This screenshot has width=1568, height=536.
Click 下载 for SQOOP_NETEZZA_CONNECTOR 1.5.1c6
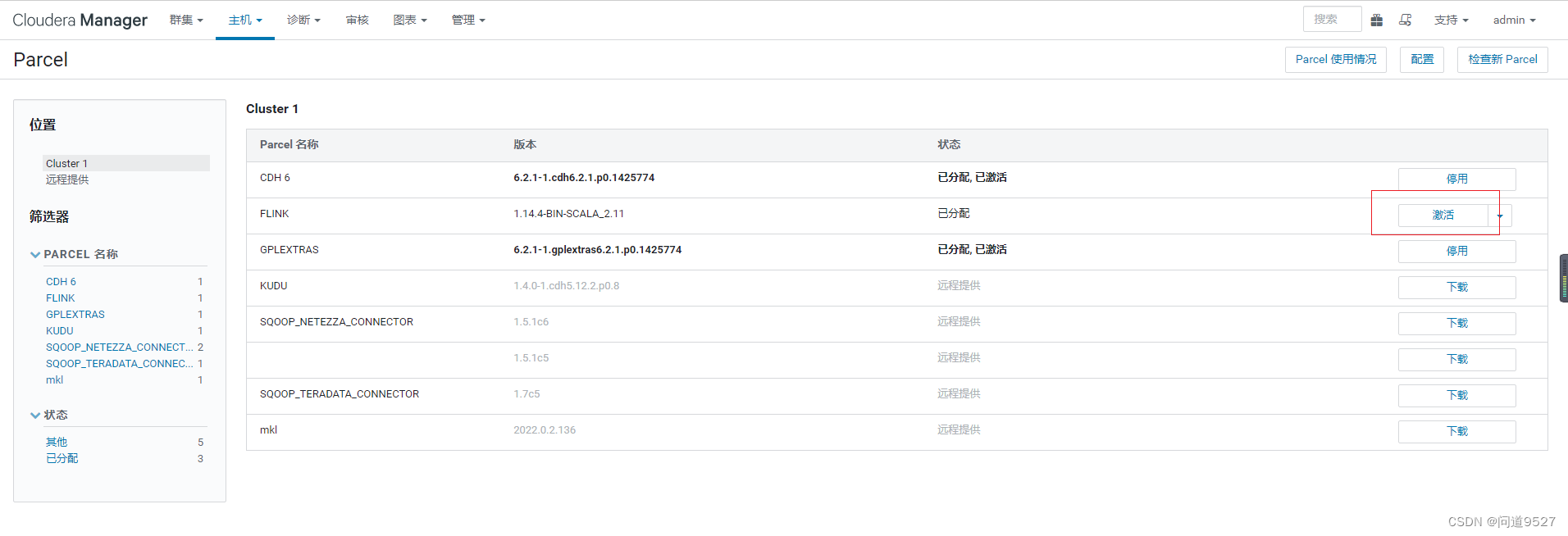coord(1456,323)
